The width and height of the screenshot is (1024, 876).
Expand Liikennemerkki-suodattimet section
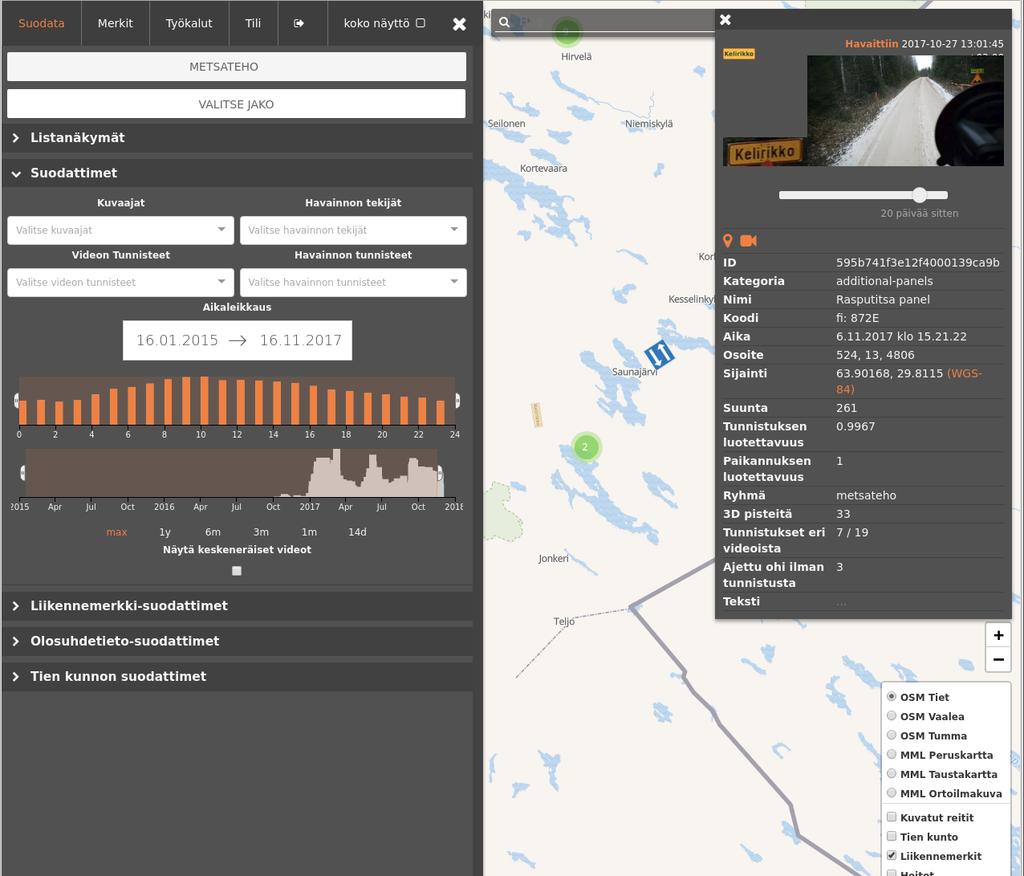[x=237, y=606]
